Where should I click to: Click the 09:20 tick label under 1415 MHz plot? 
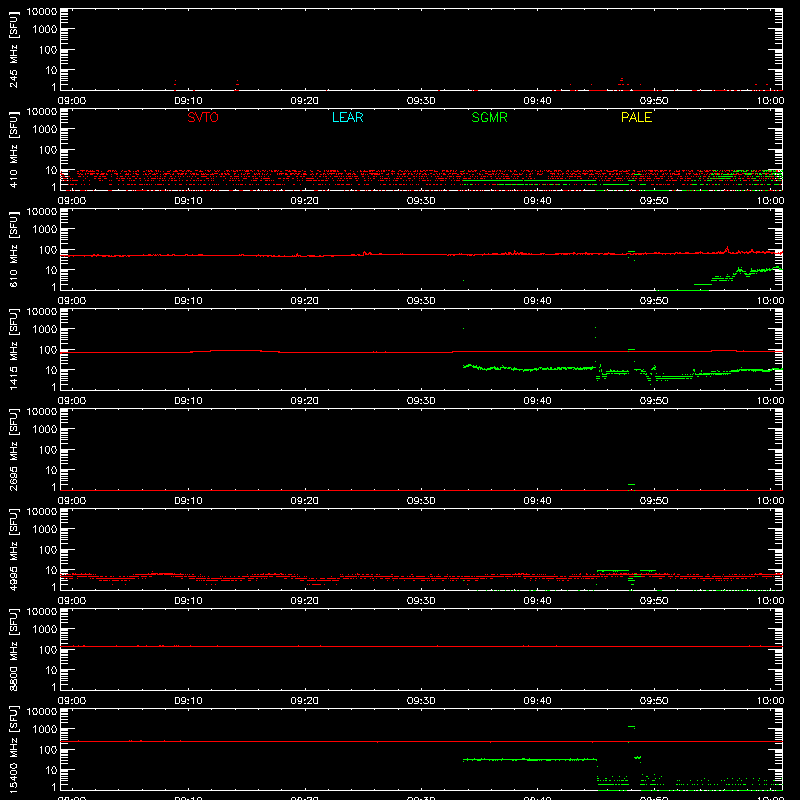click(305, 401)
